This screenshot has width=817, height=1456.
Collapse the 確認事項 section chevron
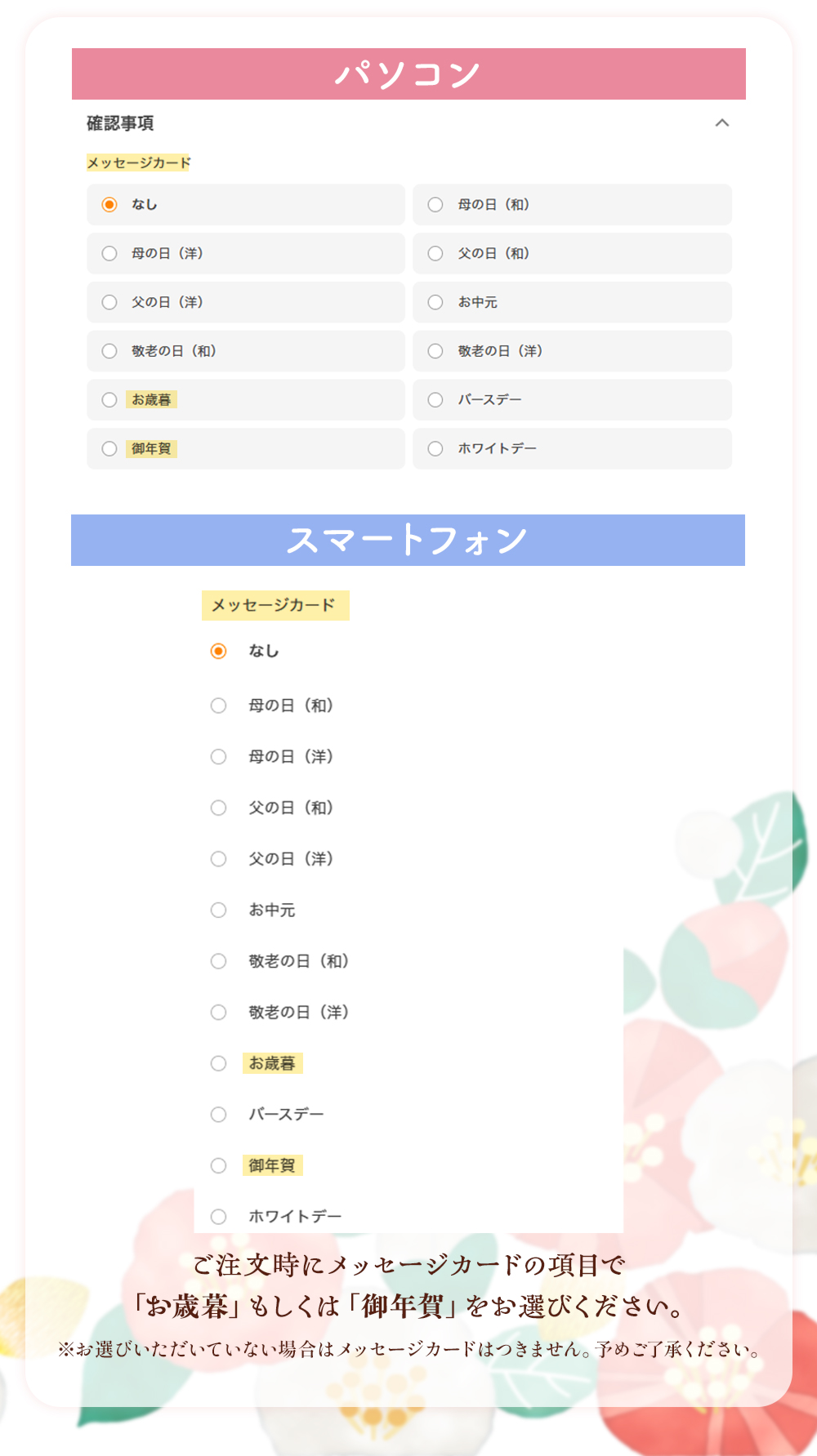pyautogui.click(x=721, y=123)
